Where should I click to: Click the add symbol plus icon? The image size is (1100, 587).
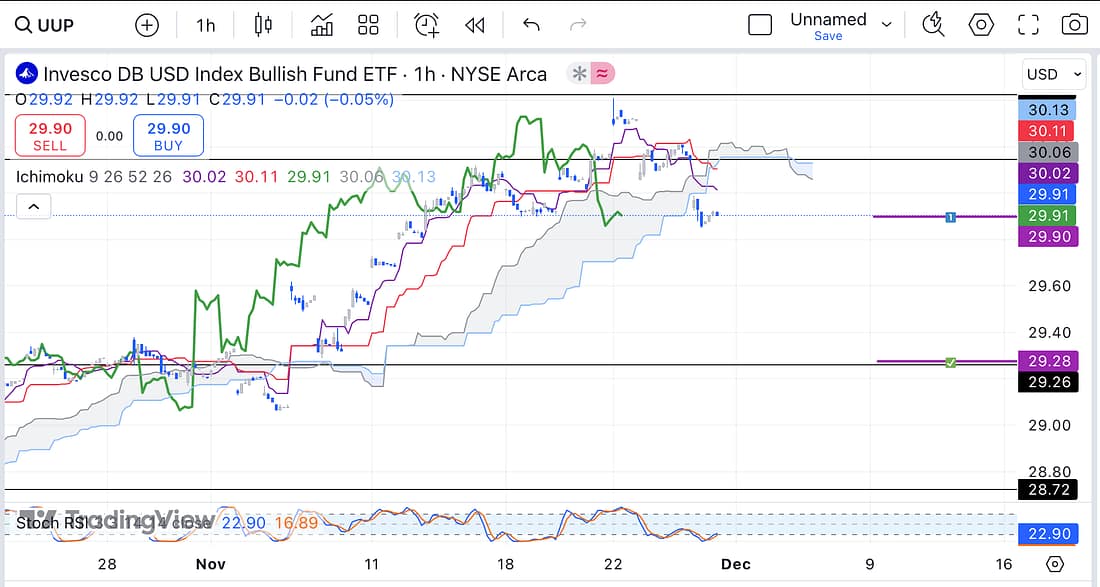click(x=147, y=25)
